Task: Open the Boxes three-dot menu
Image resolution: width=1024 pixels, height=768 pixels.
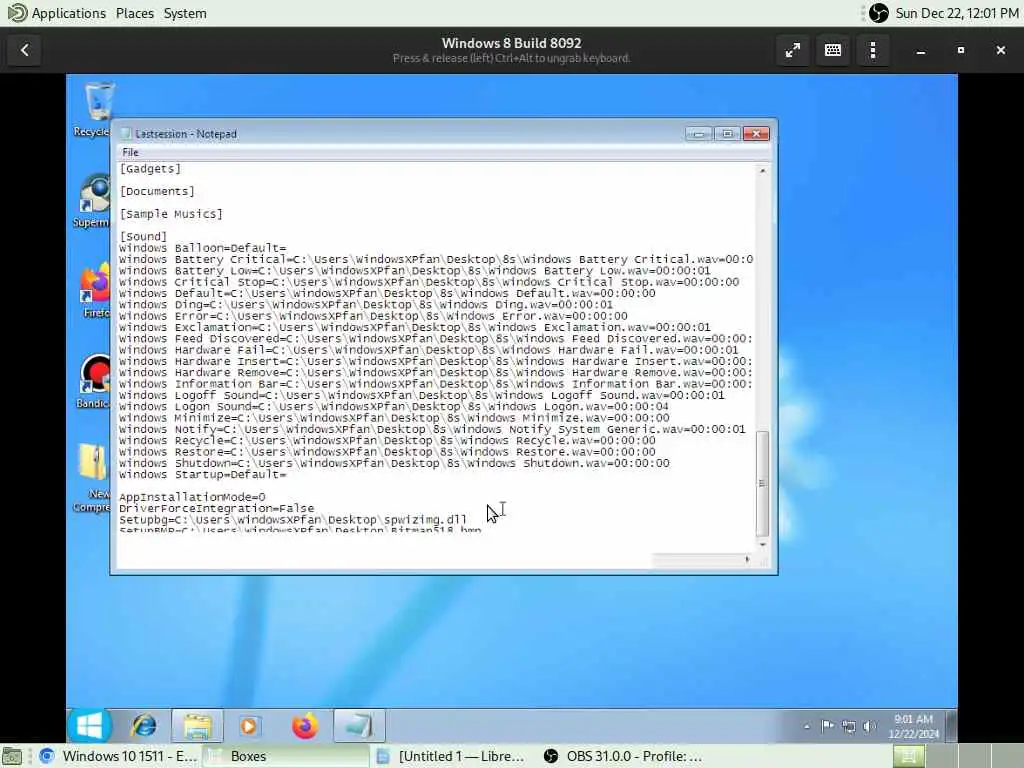Action: [873, 50]
